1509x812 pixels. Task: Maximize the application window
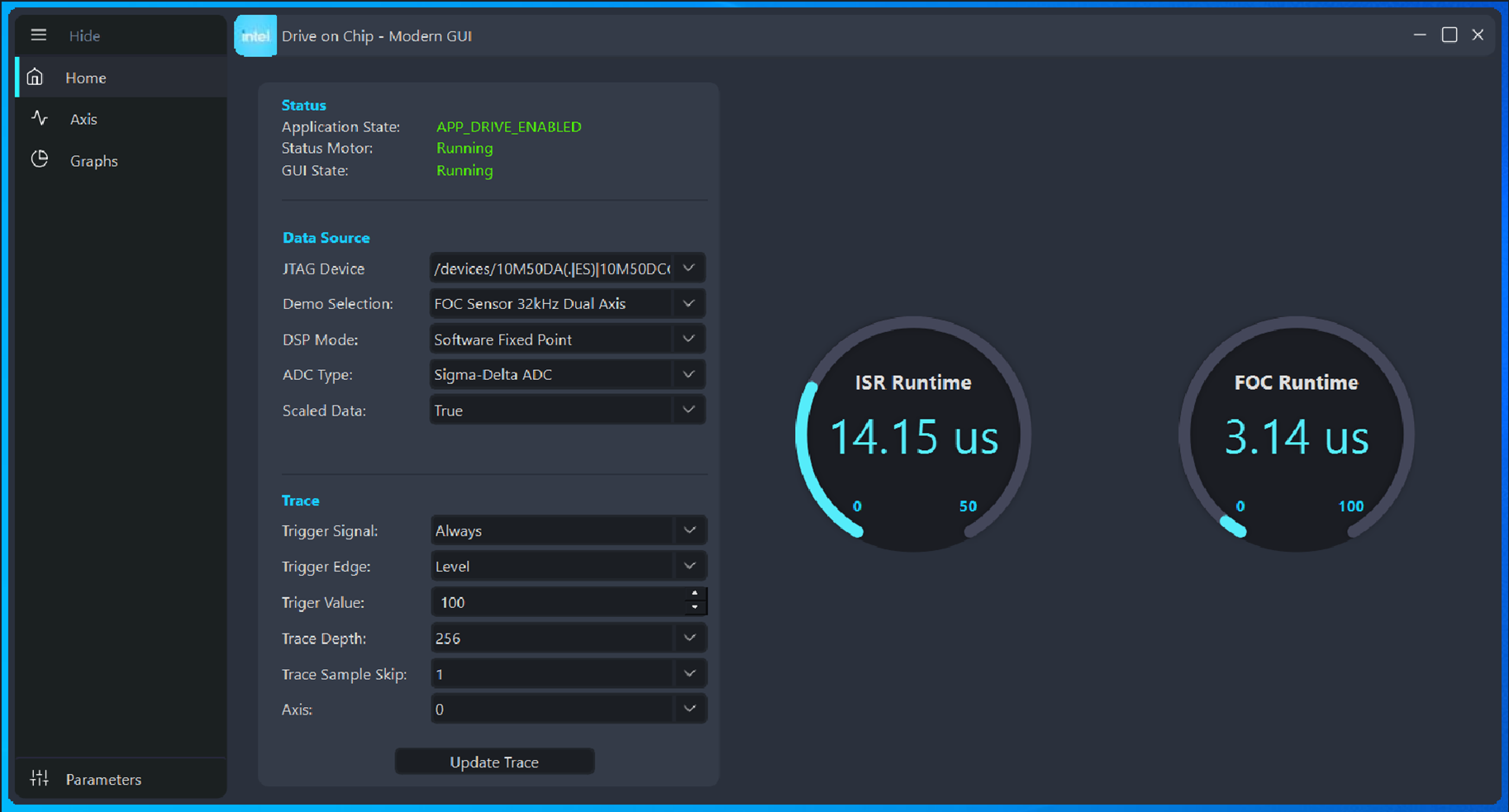click(1449, 35)
